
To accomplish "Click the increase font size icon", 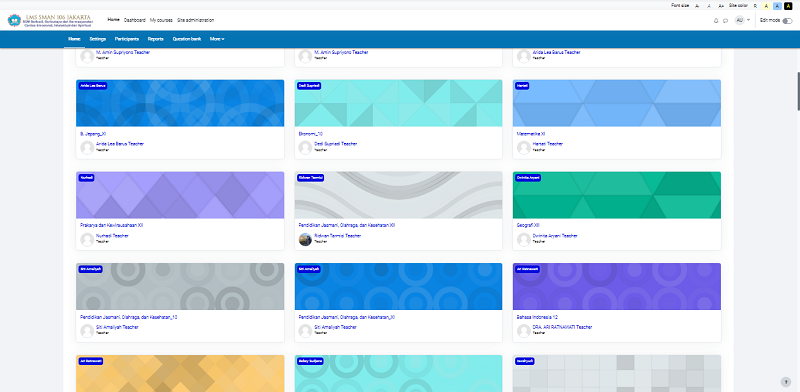I will click(x=721, y=6).
